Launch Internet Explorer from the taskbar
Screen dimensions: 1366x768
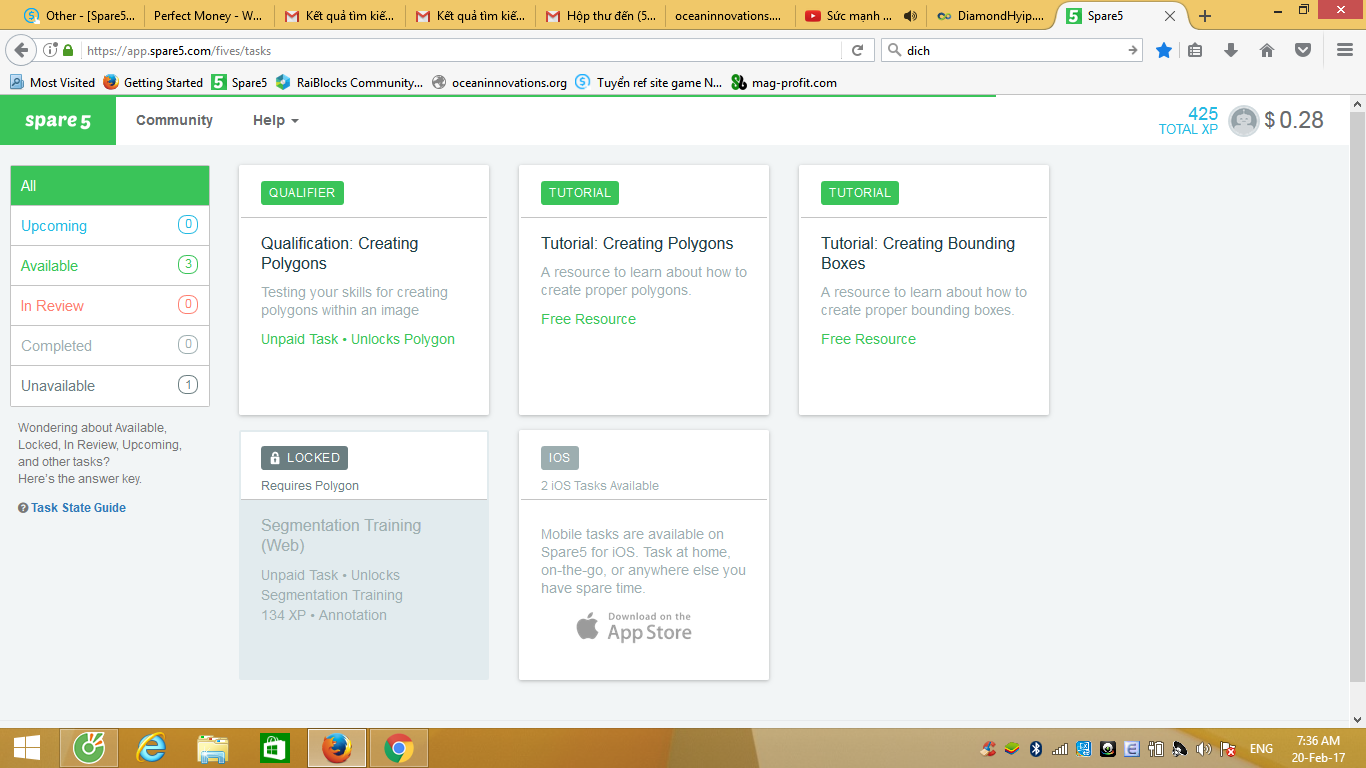(151, 748)
